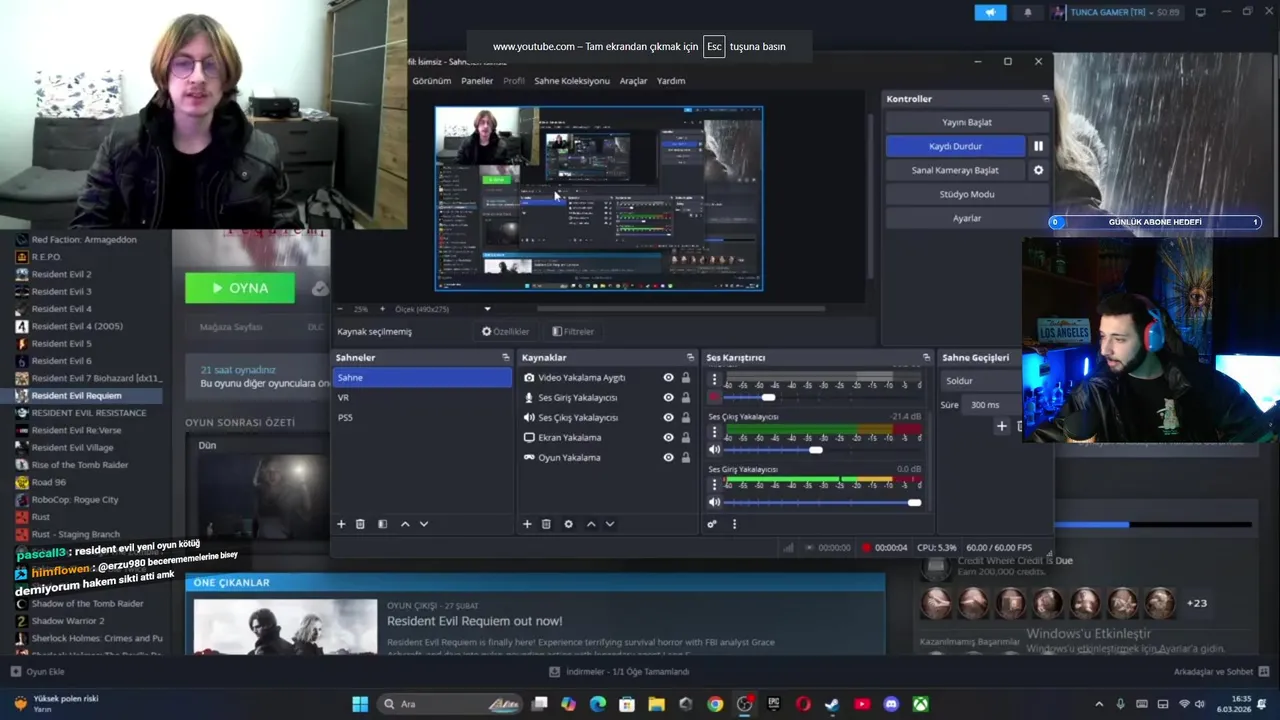This screenshot has height=720, width=1280.
Task: Move source up in Kaynaklar toolbar
Action: [x=591, y=524]
